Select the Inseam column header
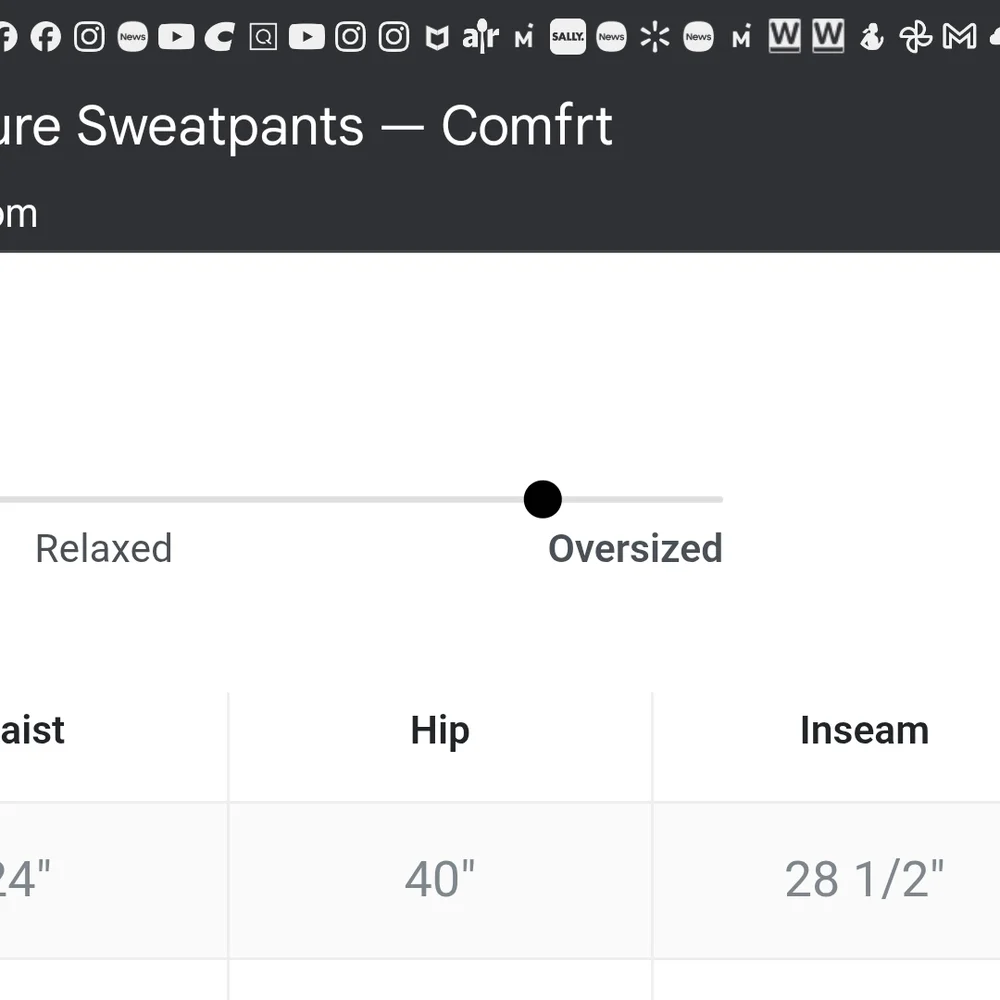1000x1000 pixels. 864,731
